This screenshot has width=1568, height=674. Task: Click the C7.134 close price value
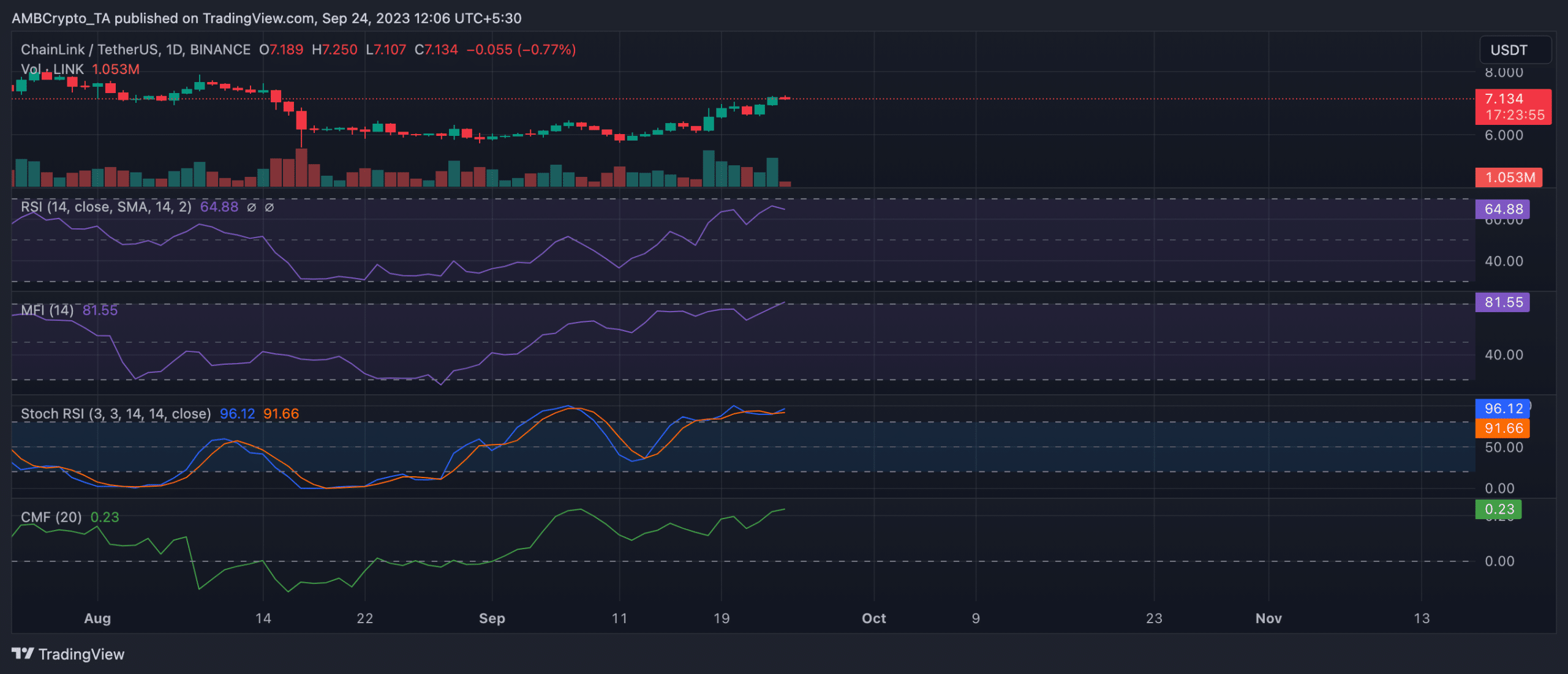pos(436,50)
